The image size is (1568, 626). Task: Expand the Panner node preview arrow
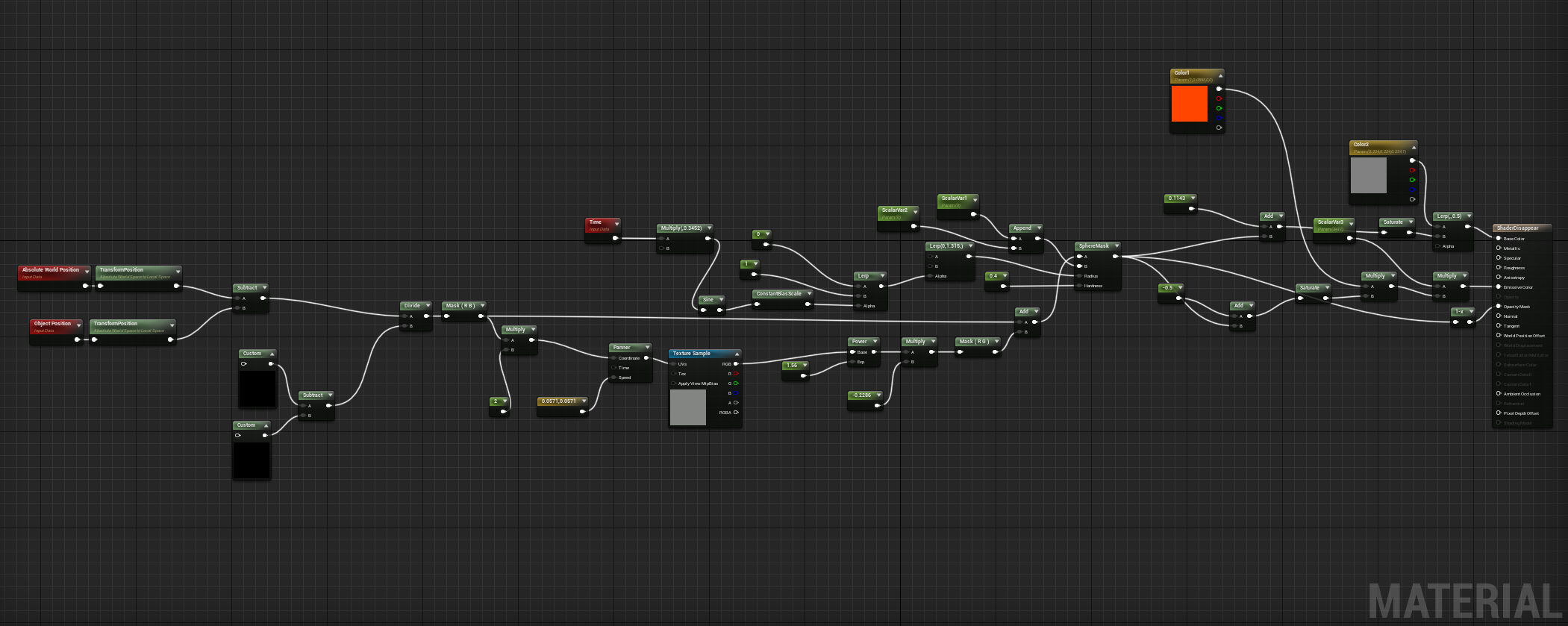(647, 348)
